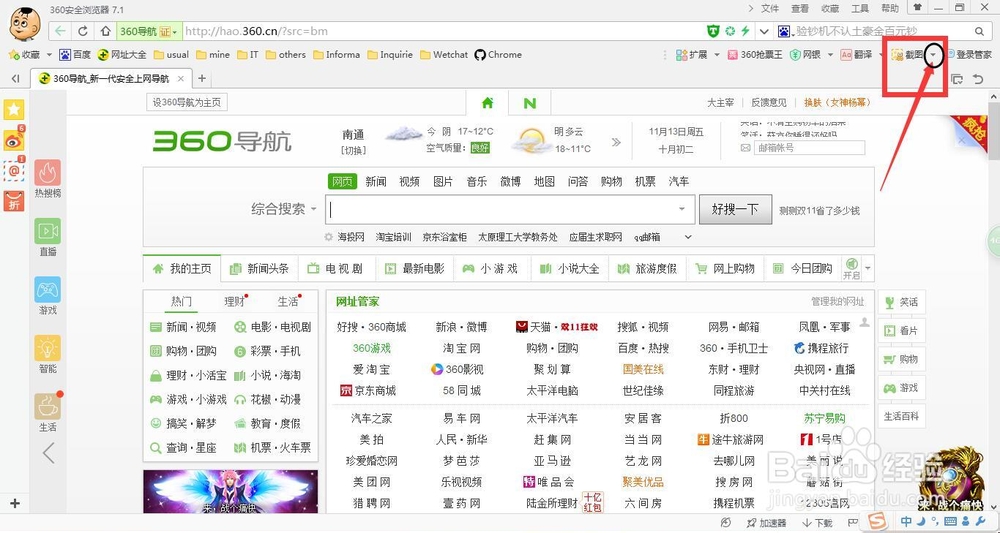Close the 360导航 tab
The image size is (1000, 533).
[180, 79]
